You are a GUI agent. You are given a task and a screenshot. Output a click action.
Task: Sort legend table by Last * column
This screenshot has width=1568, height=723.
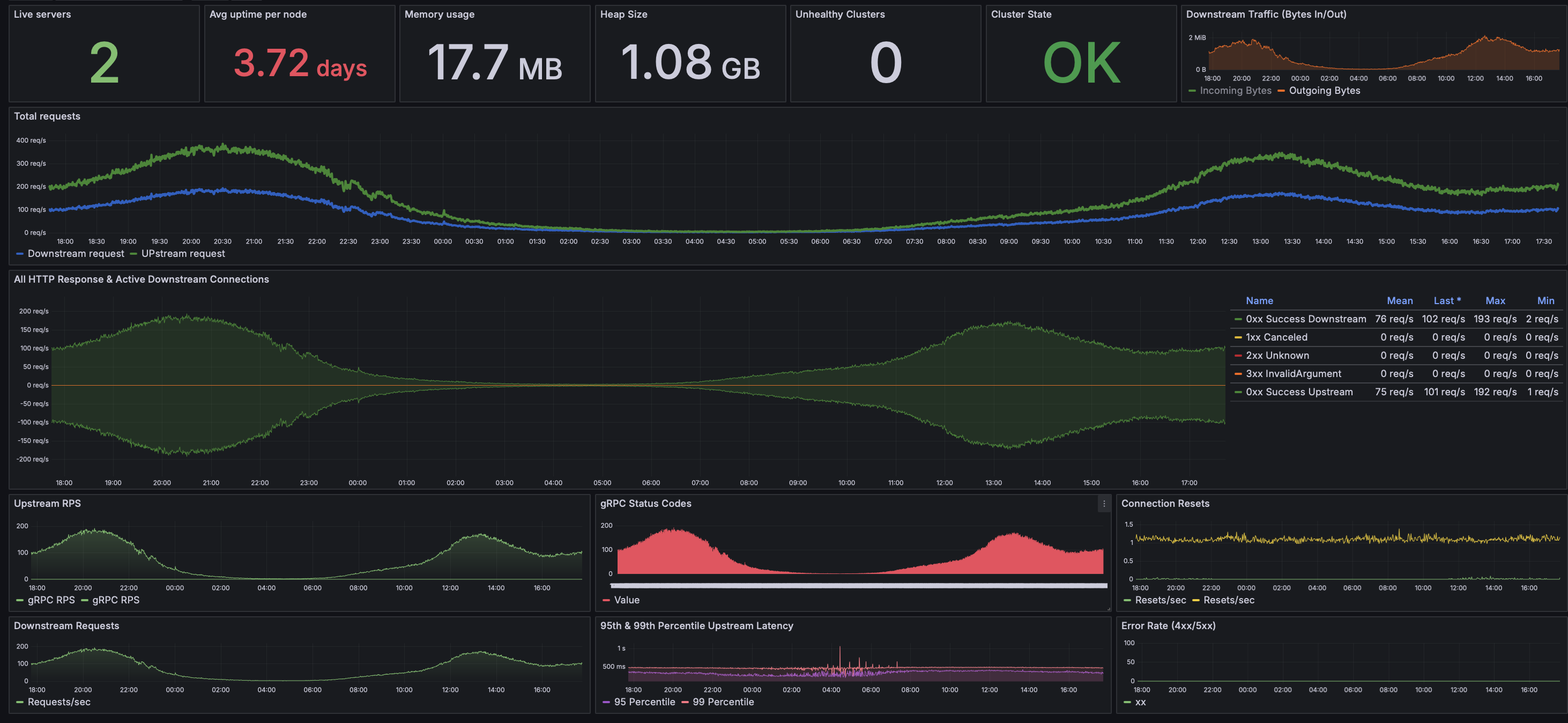[x=1446, y=301]
